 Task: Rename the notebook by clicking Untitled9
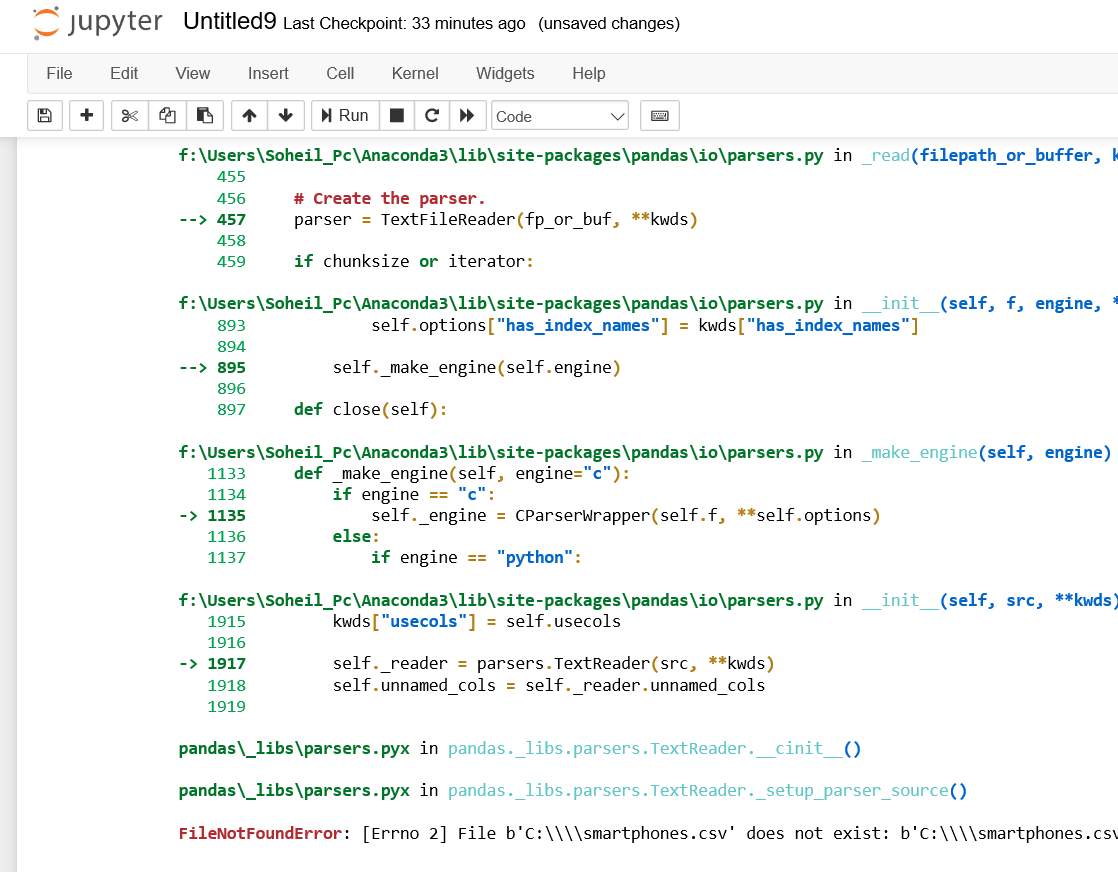click(x=228, y=21)
